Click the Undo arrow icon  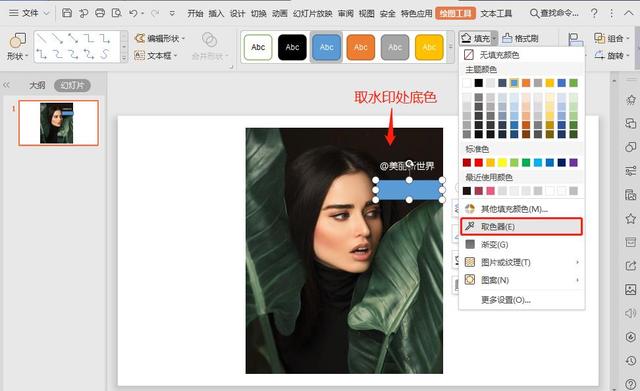133,13
